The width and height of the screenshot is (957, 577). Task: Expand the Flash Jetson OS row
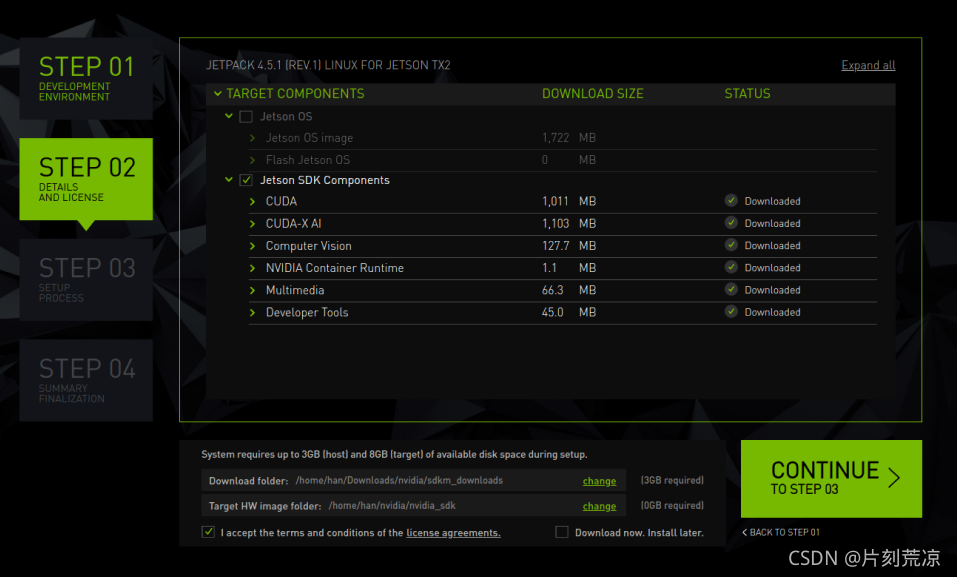(x=252, y=160)
